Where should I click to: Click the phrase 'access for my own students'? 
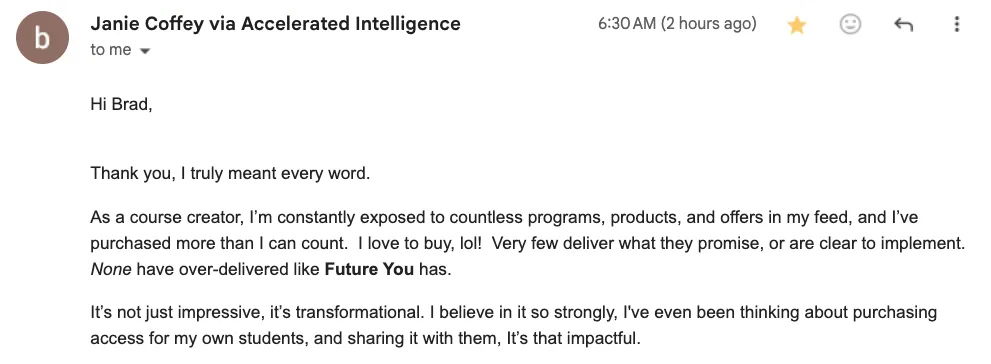point(198,339)
